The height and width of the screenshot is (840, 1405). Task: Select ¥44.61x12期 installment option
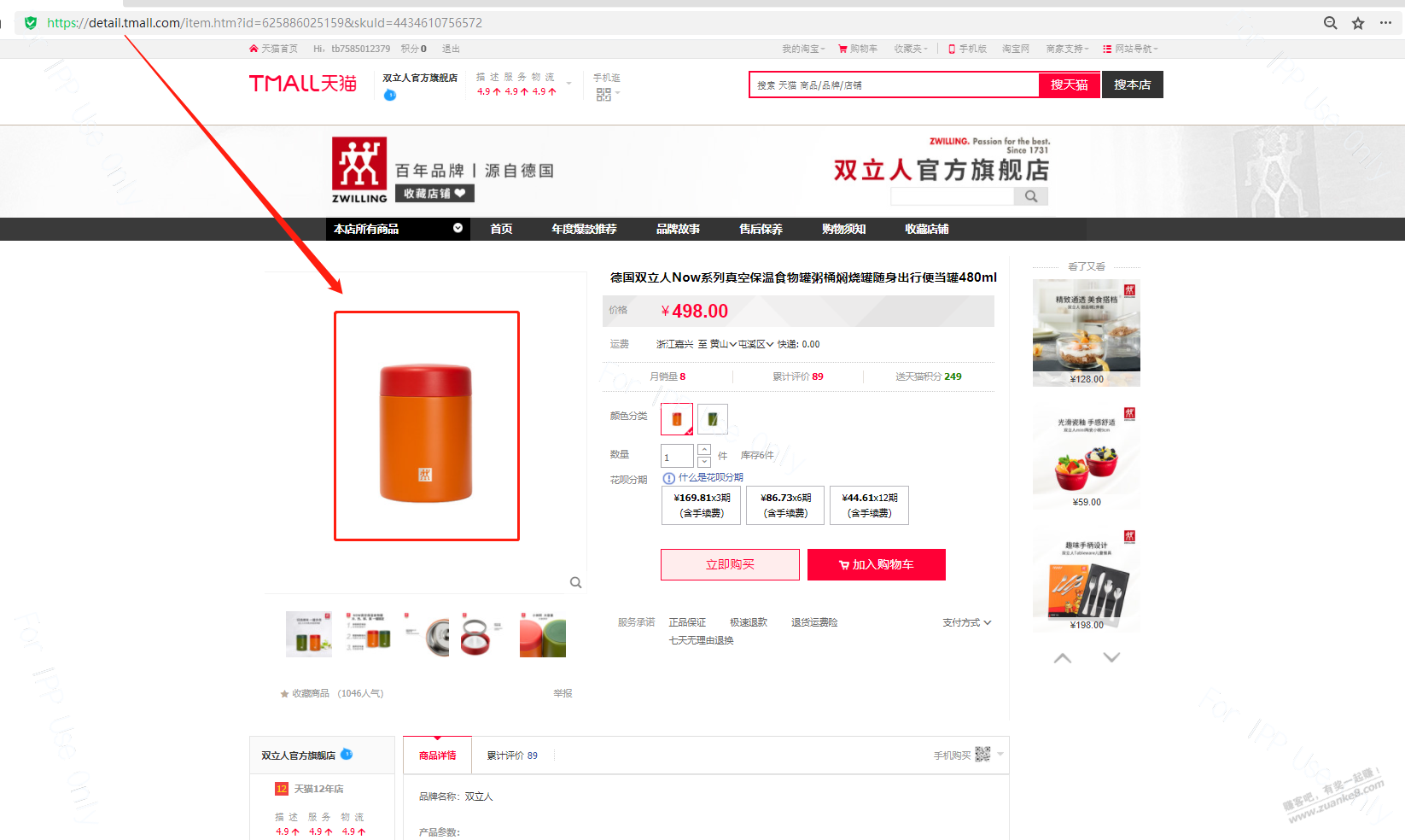pyautogui.click(x=869, y=505)
